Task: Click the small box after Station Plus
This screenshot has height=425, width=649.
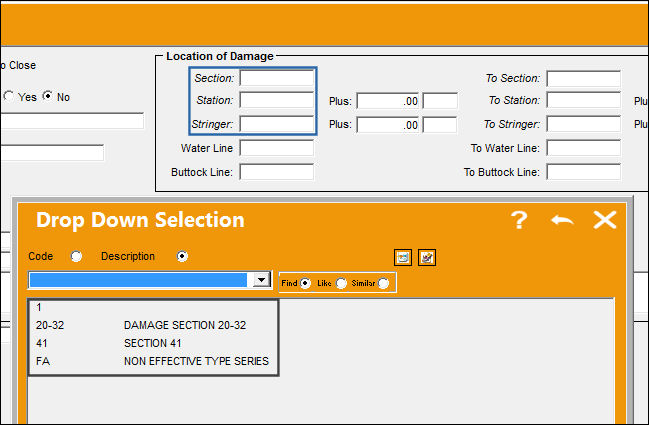Action: click(x=440, y=101)
